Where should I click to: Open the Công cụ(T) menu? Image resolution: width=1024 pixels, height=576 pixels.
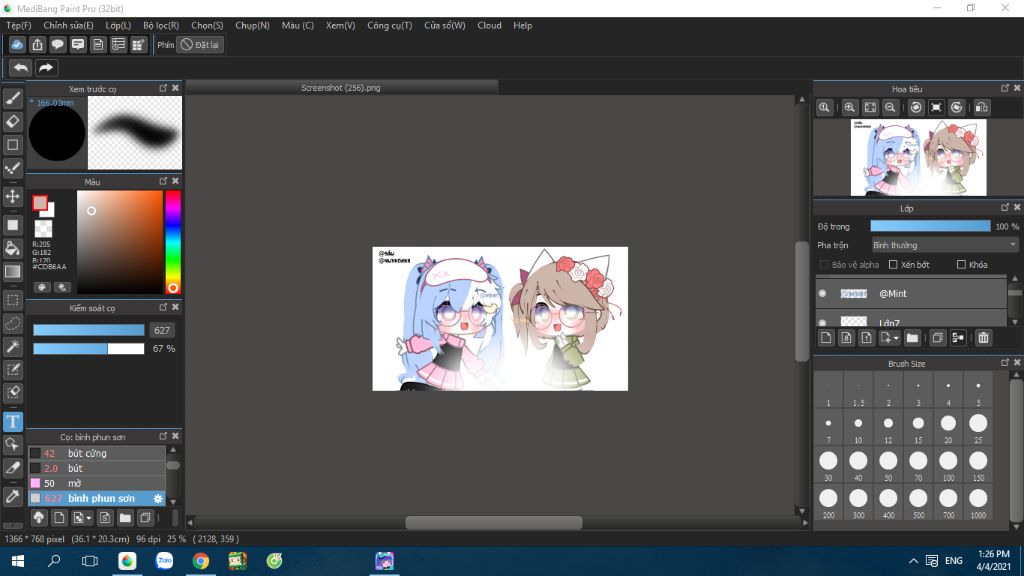coord(389,25)
